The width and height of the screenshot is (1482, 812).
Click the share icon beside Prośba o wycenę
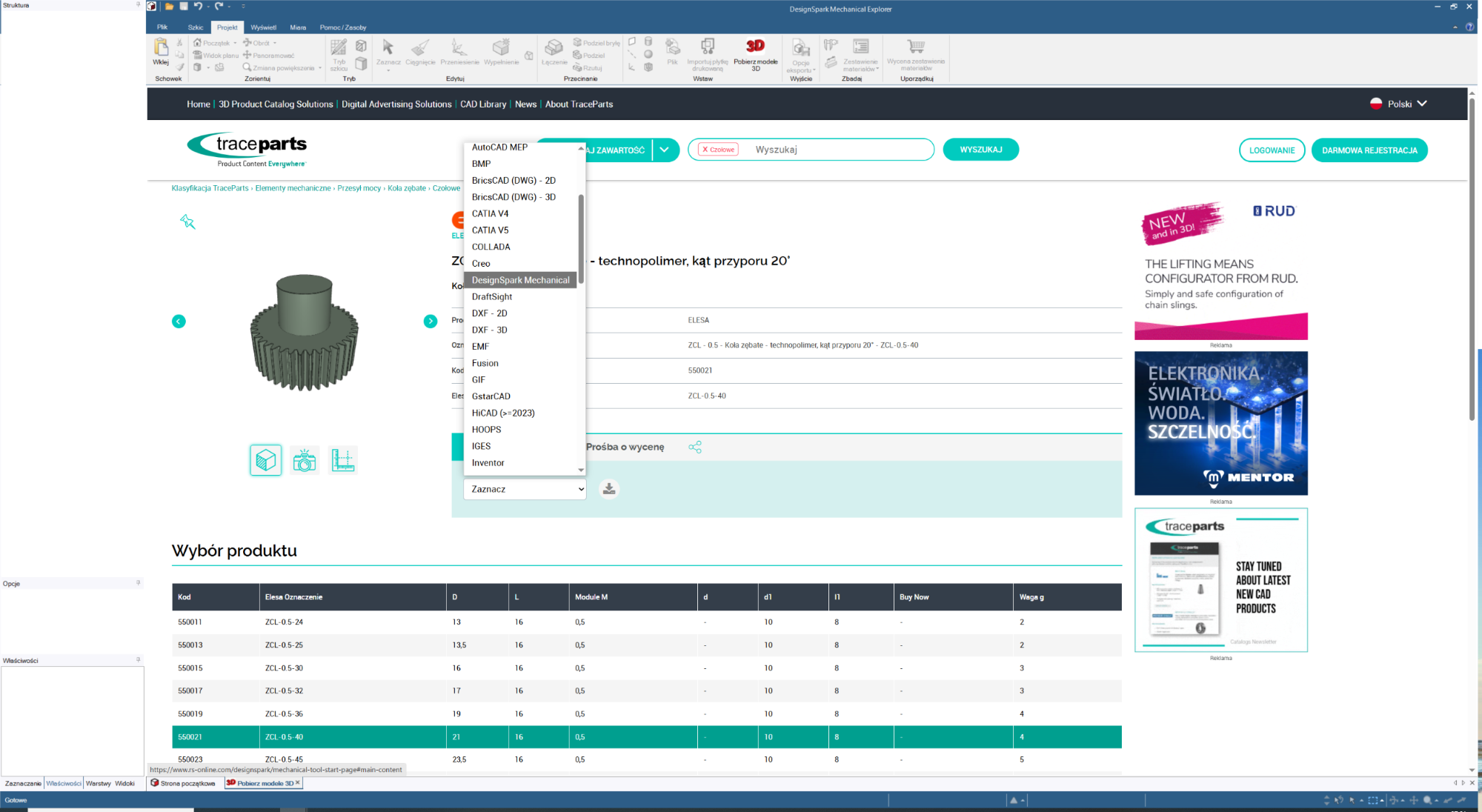coord(695,447)
